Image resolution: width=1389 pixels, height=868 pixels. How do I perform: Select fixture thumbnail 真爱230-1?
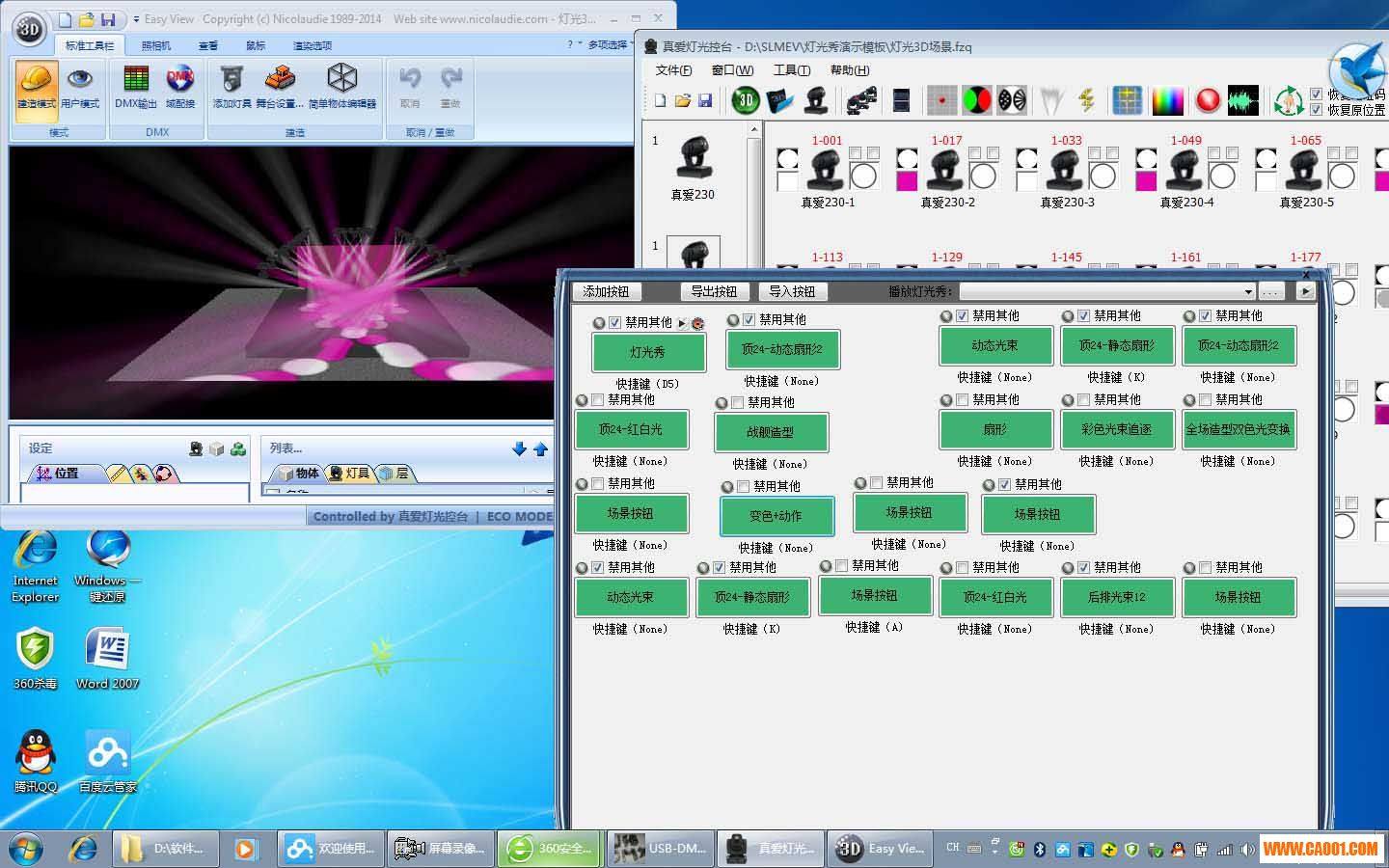point(827,170)
